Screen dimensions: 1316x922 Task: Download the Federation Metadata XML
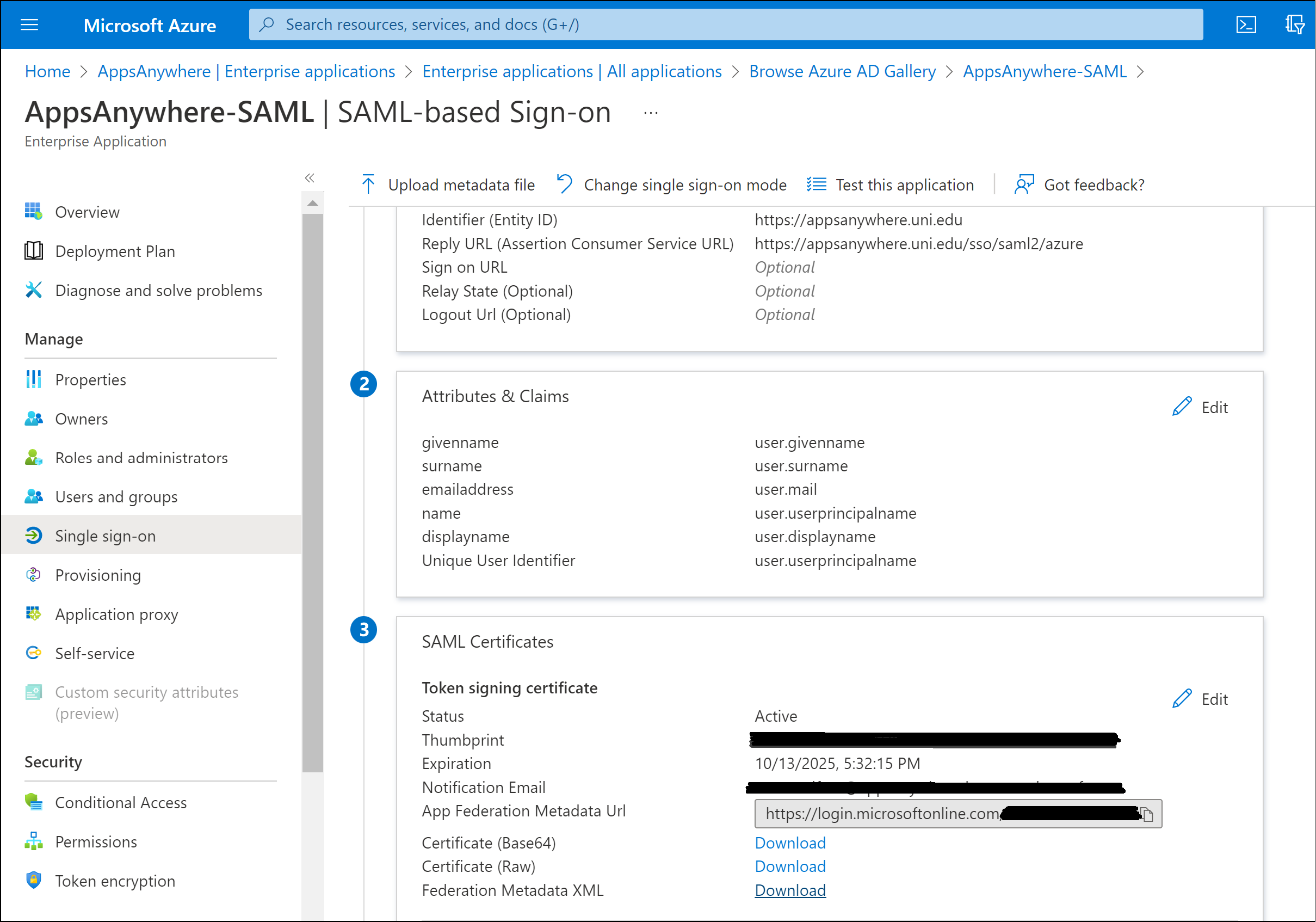(x=790, y=890)
